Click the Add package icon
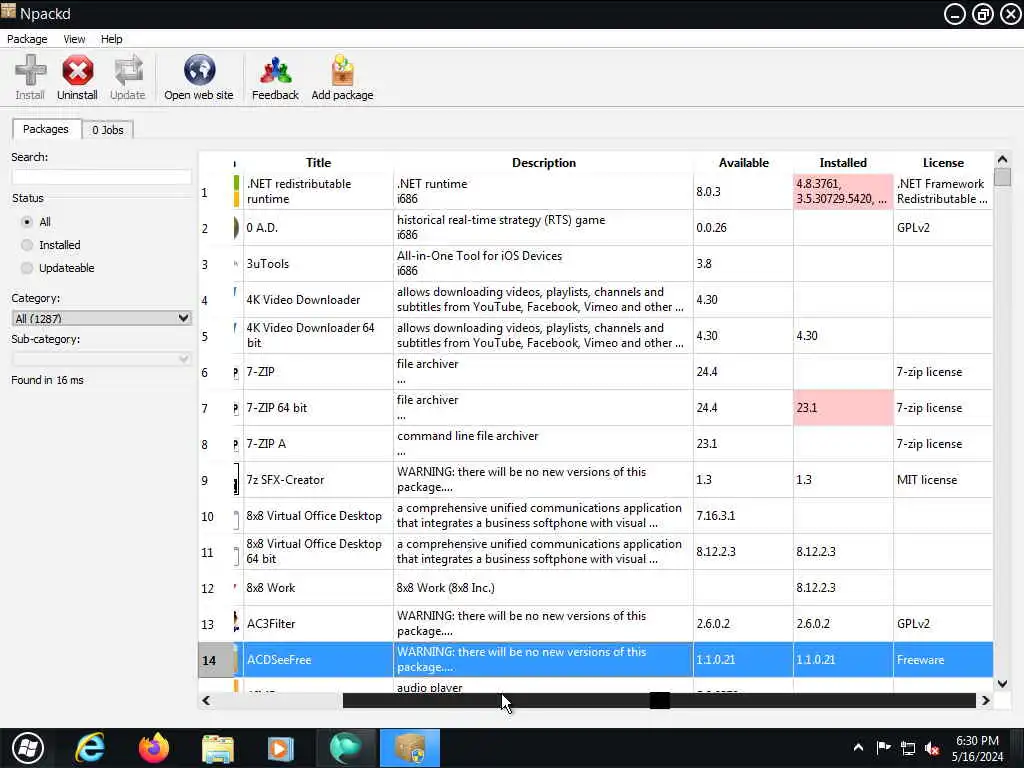This screenshot has width=1024, height=768. [342, 71]
